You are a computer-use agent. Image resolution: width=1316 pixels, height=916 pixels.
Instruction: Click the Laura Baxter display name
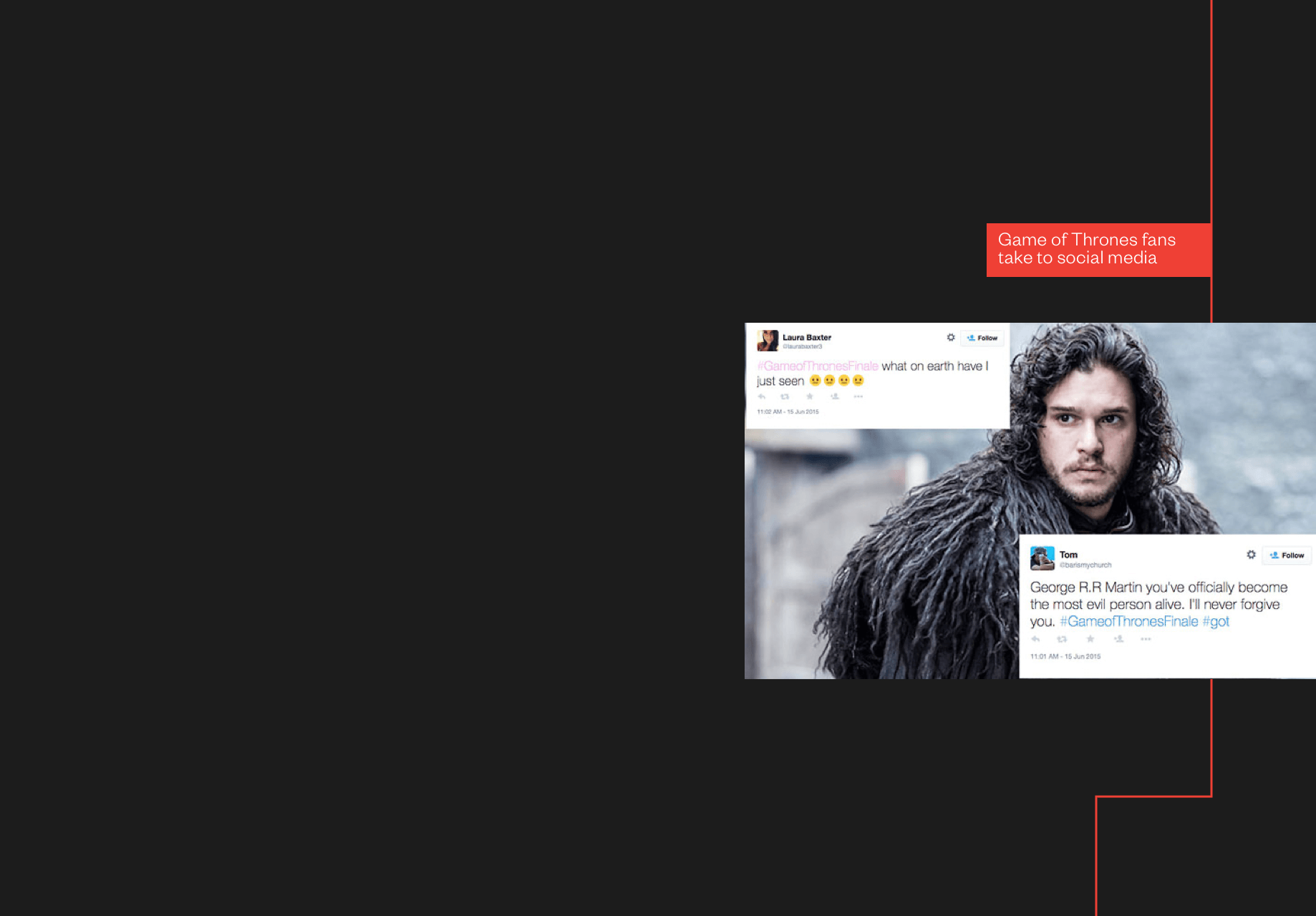[807, 337]
